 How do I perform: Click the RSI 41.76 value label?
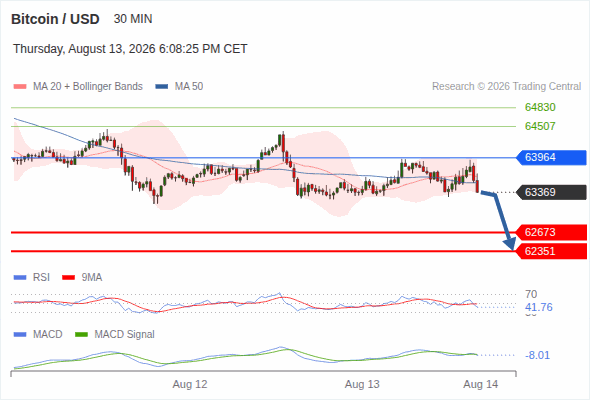tap(539, 307)
